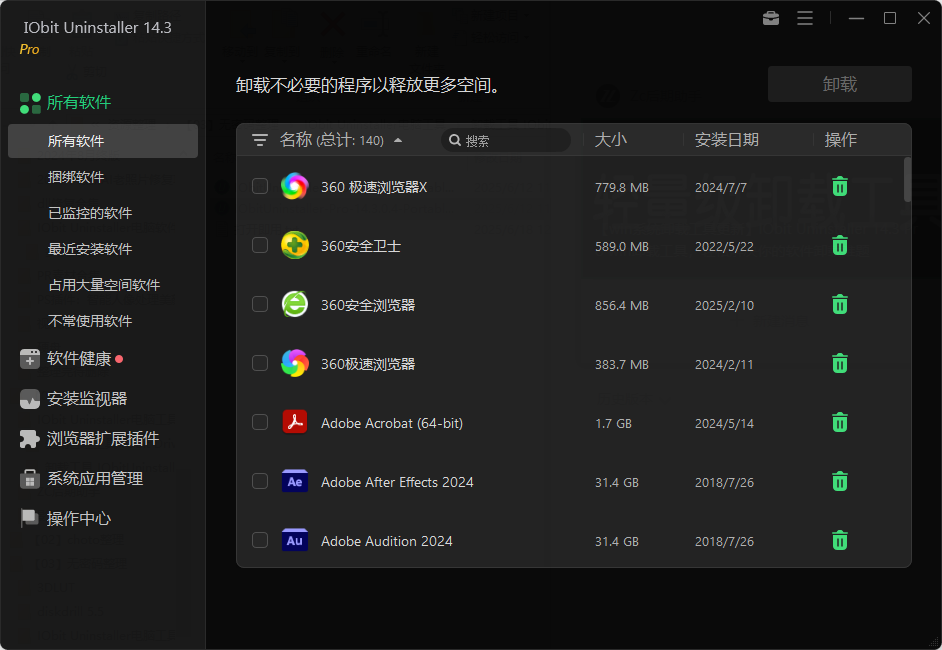The width and height of the screenshot is (942, 650).
Task: Click the 软件健康 sidebar icon
Action: pos(29,359)
